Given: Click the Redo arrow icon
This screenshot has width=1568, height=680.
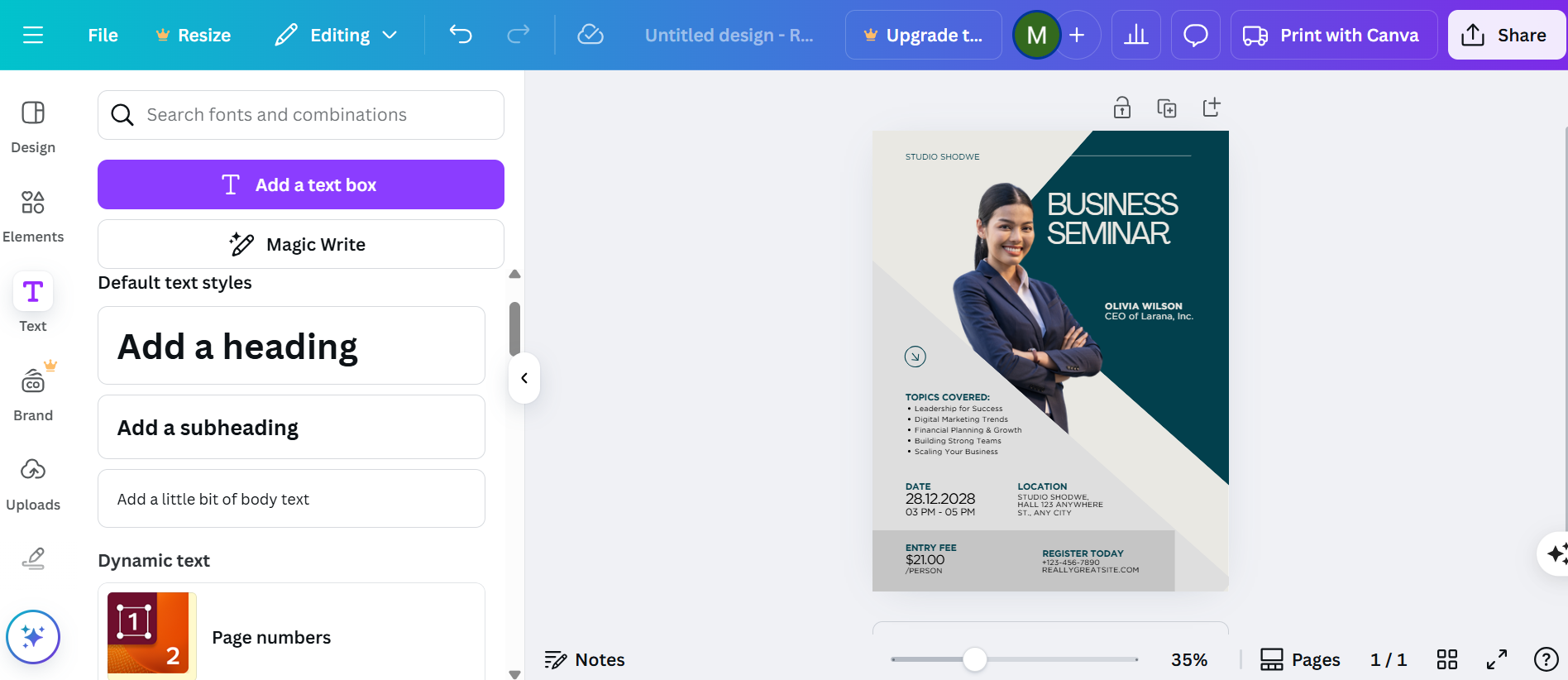Looking at the screenshot, I should (x=519, y=35).
